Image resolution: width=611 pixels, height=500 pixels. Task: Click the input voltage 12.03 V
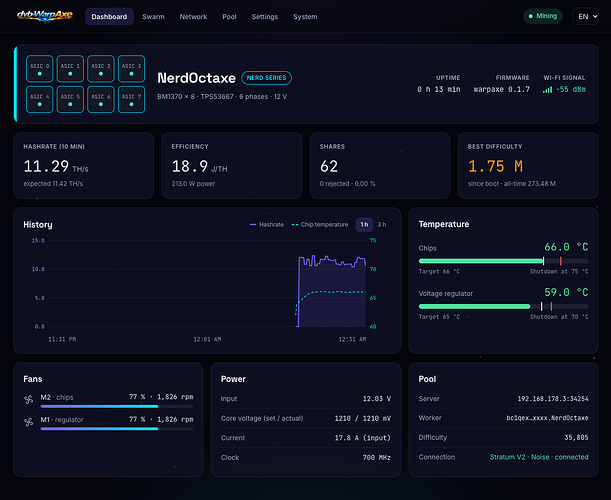(376, 399)
